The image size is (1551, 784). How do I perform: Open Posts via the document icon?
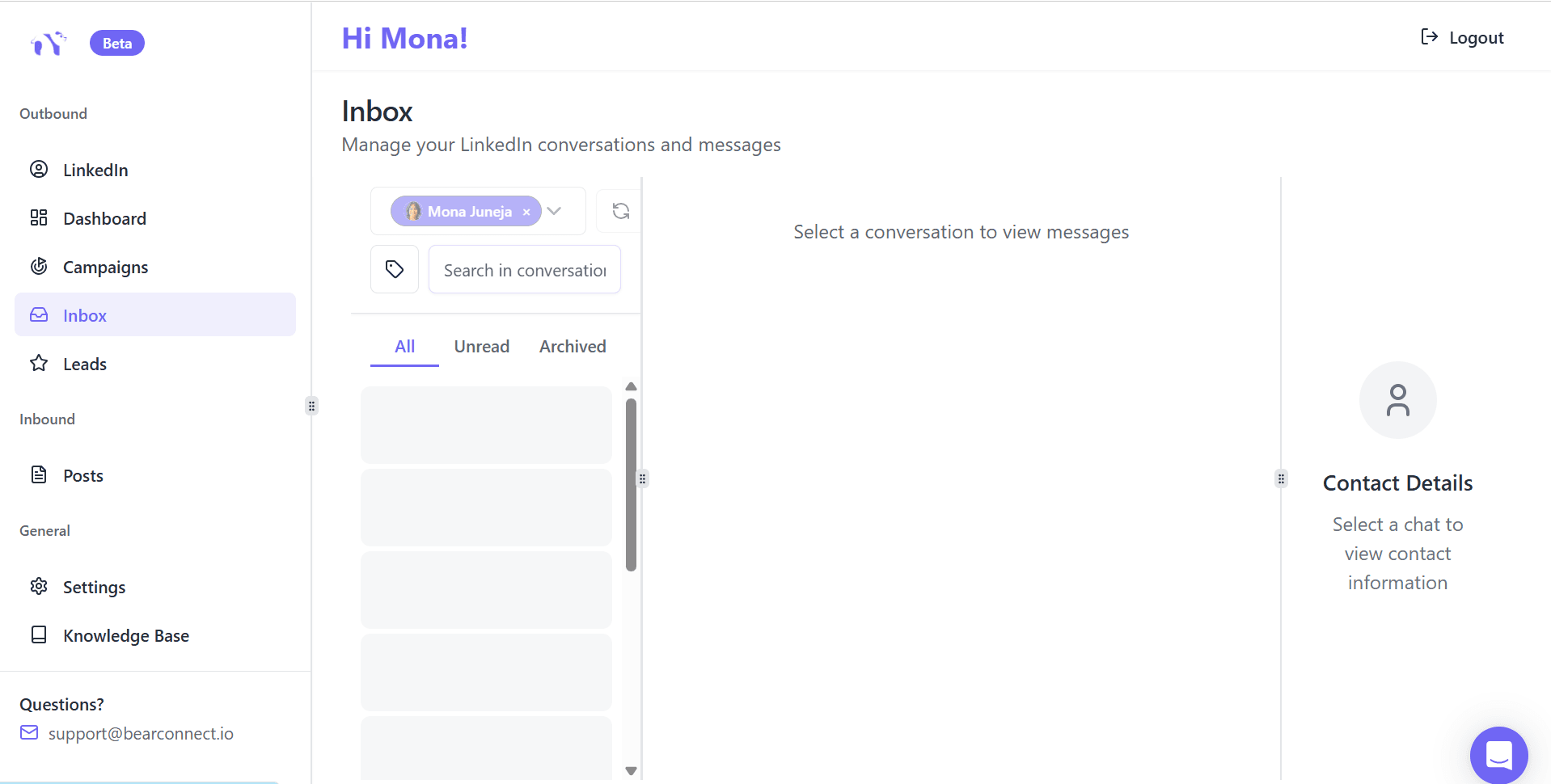click(x=38, y=474)
